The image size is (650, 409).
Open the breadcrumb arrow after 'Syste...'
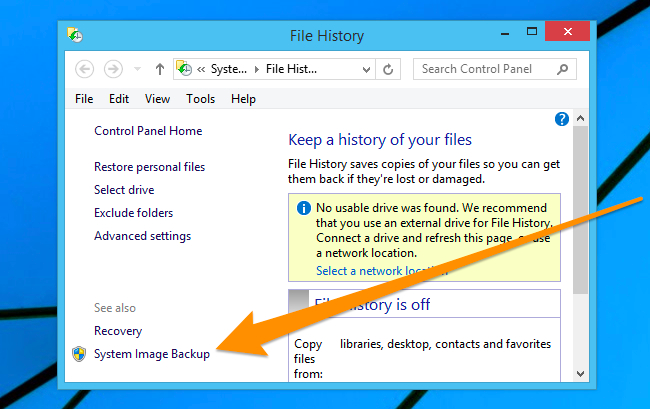pos(257,69)
